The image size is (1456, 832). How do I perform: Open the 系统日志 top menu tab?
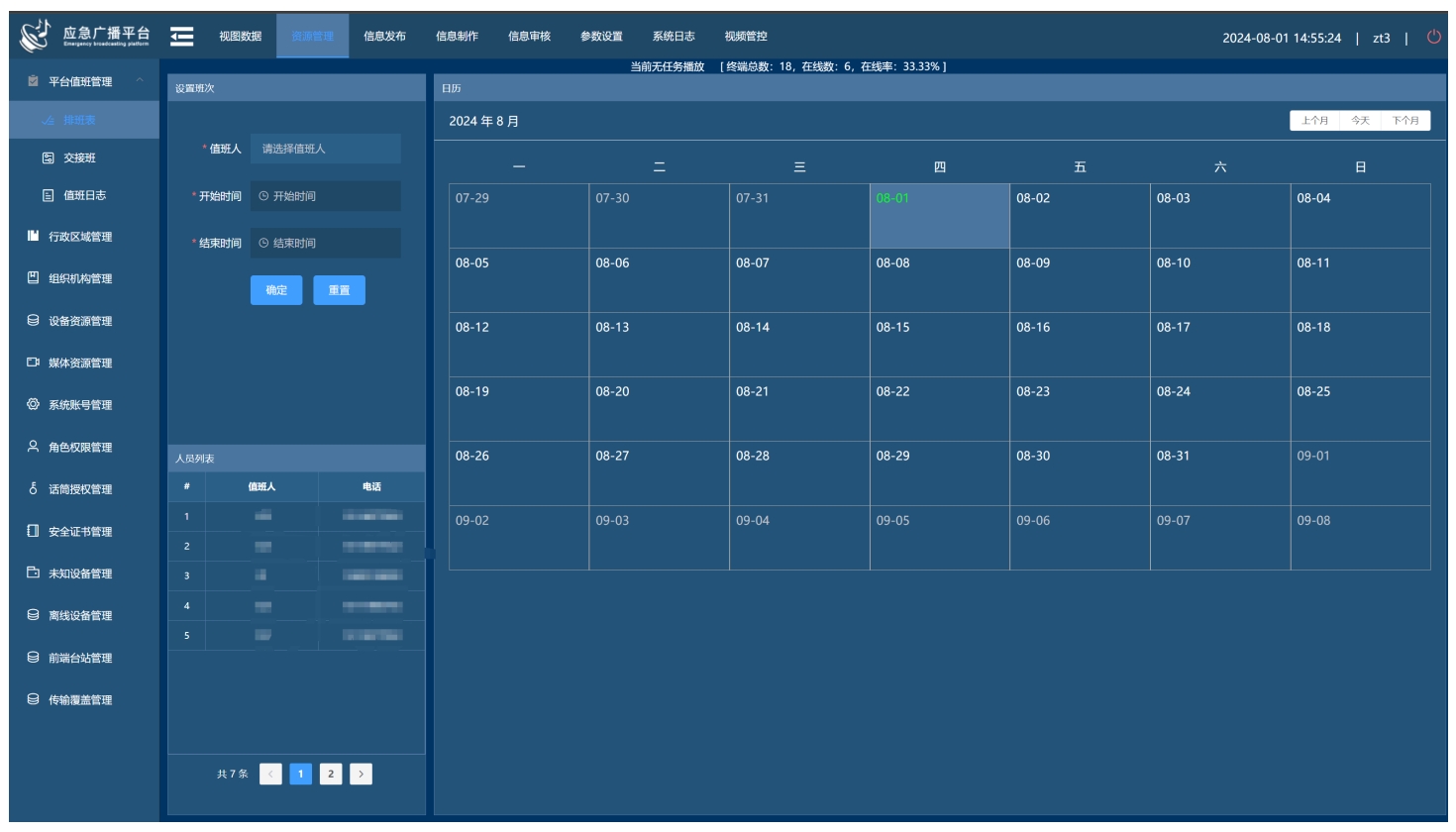[674, 37]
